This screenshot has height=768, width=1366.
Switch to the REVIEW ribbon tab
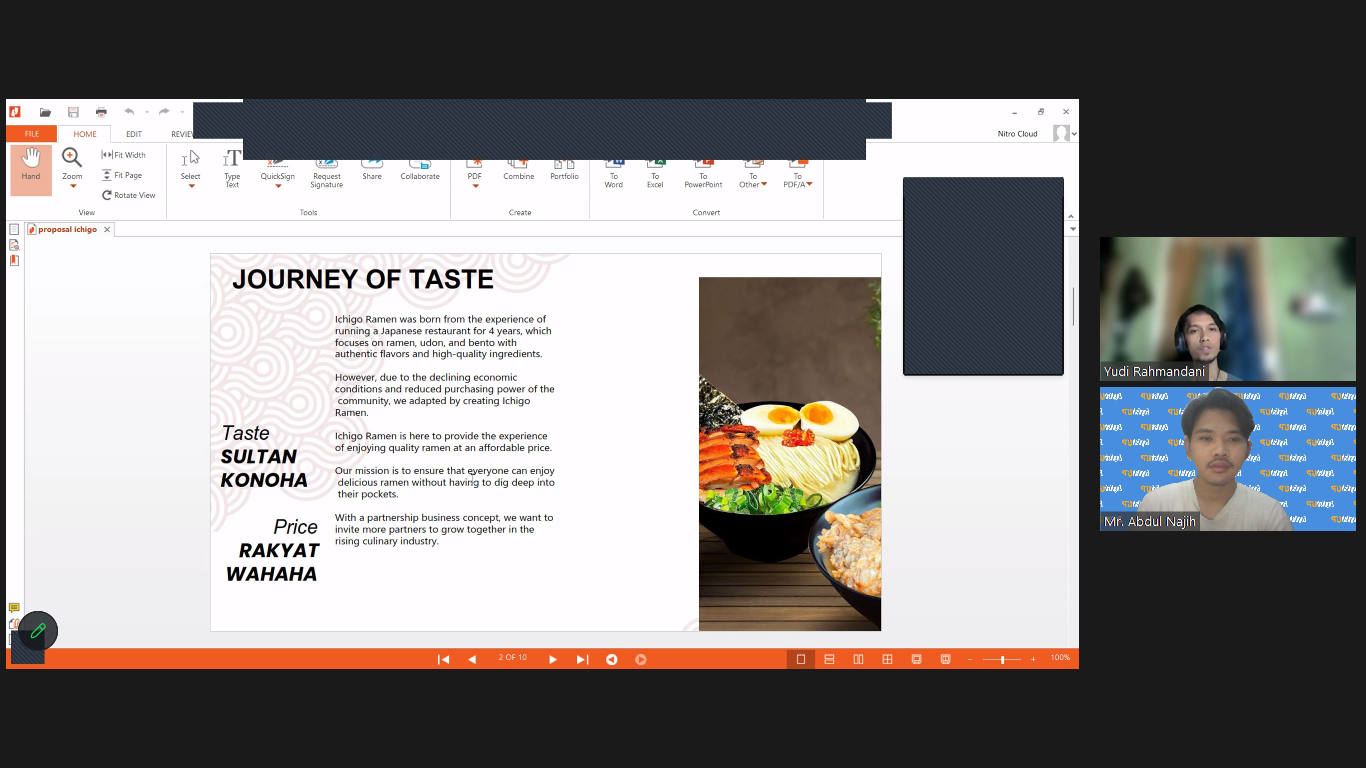pyautogui.click(x=182, y=134)
